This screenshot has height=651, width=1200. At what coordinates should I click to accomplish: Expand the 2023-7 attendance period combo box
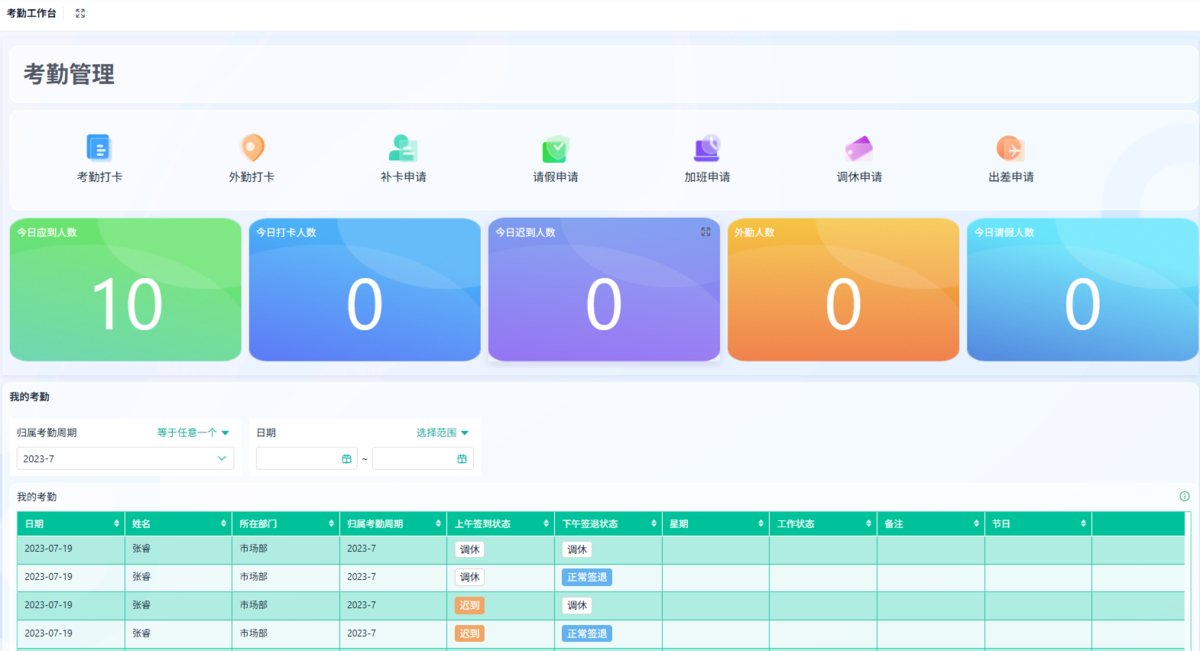coord(125,458)
